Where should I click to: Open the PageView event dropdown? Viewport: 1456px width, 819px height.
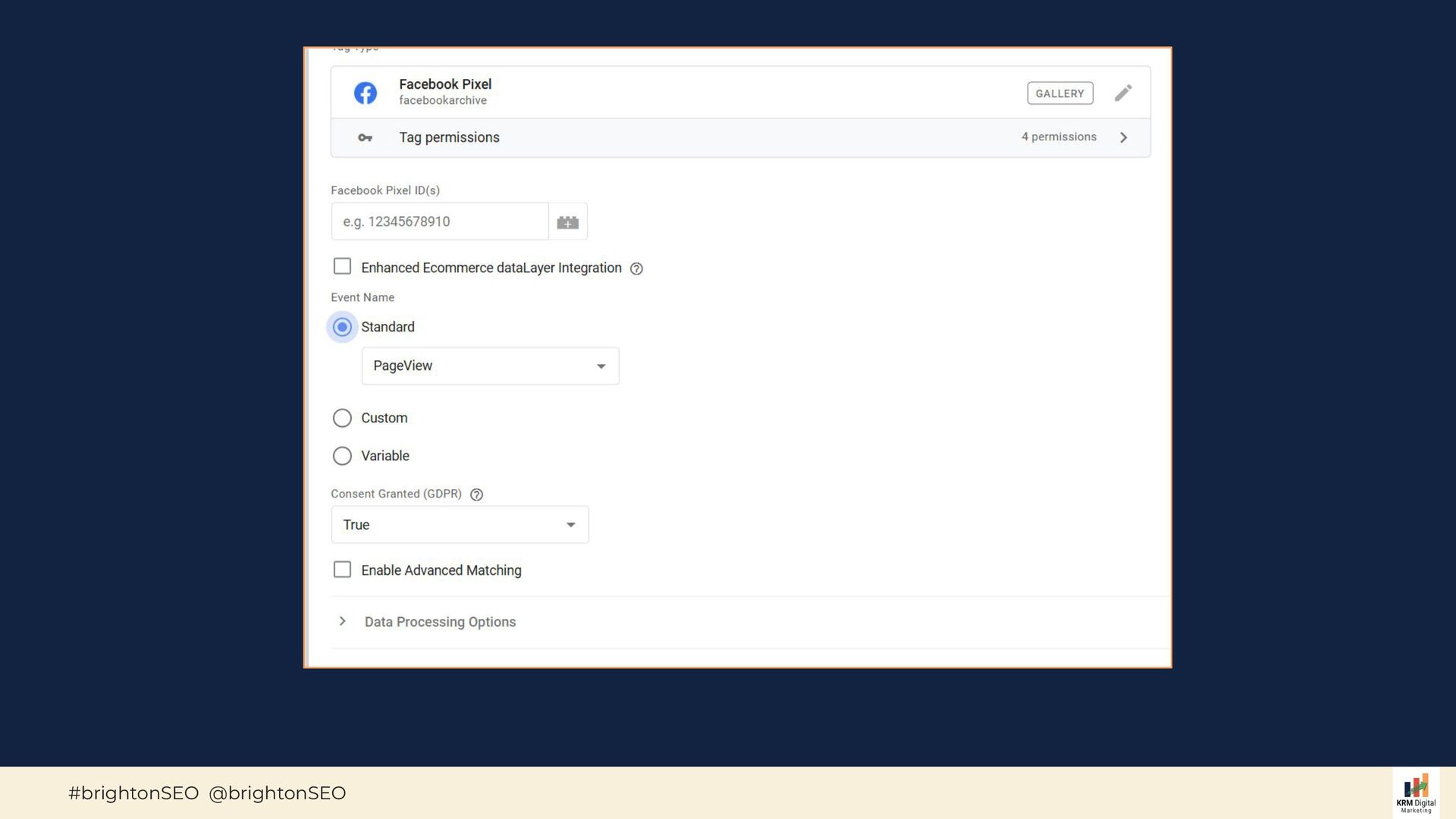[x=490, y=366]
